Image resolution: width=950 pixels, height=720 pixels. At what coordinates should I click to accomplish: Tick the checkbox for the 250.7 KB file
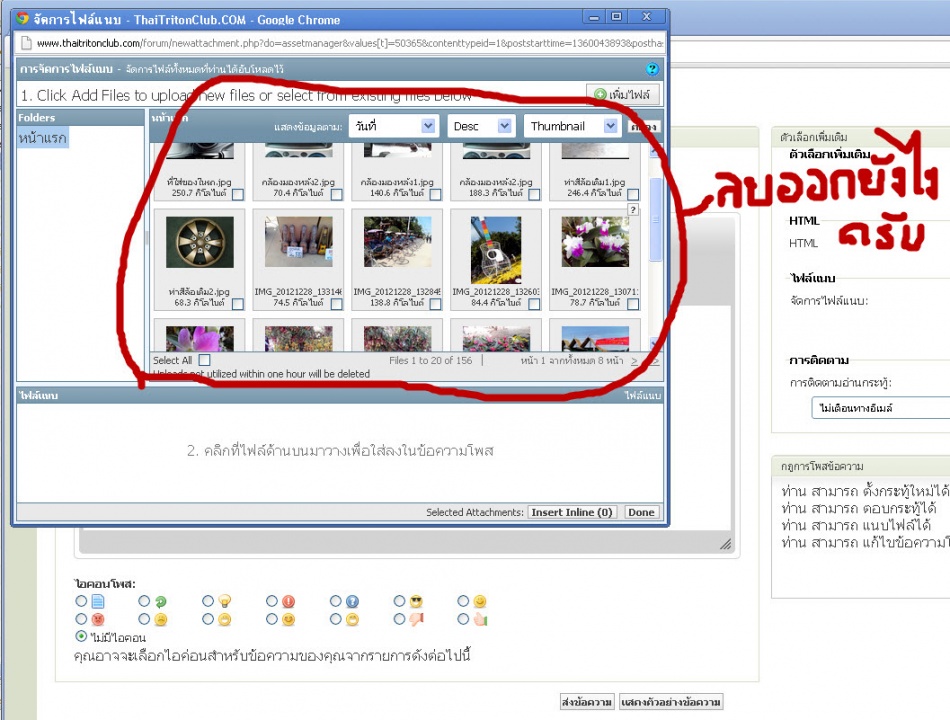(238, 194)
